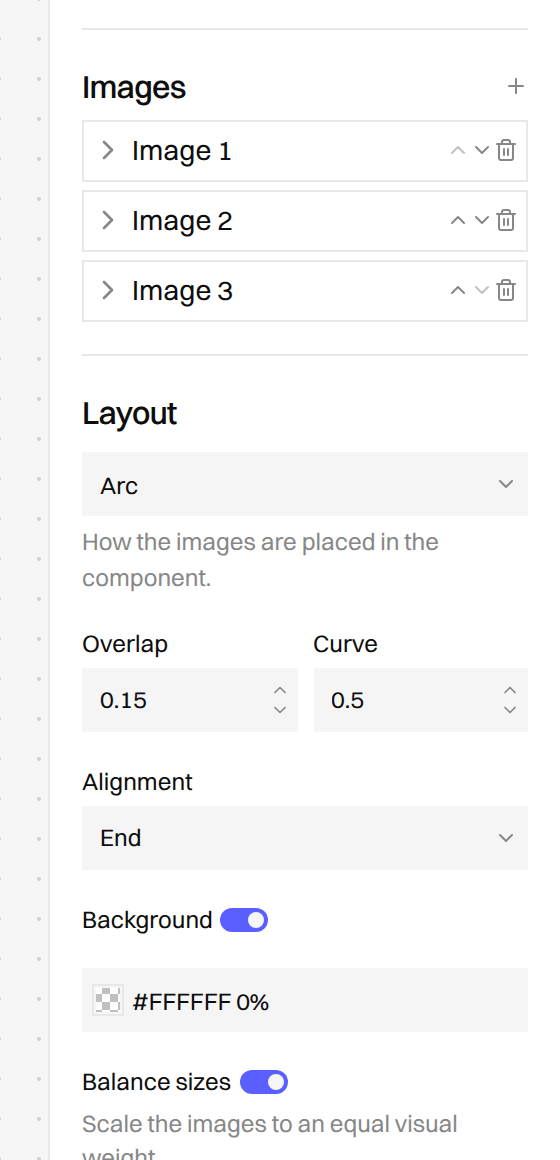
Task: Add a new image with plus icon
Action: click(516, 87)
